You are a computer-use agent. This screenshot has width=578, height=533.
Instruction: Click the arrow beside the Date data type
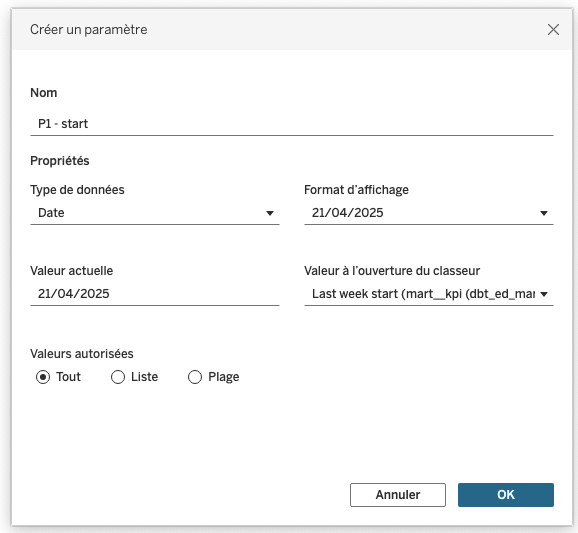[270, 213]
